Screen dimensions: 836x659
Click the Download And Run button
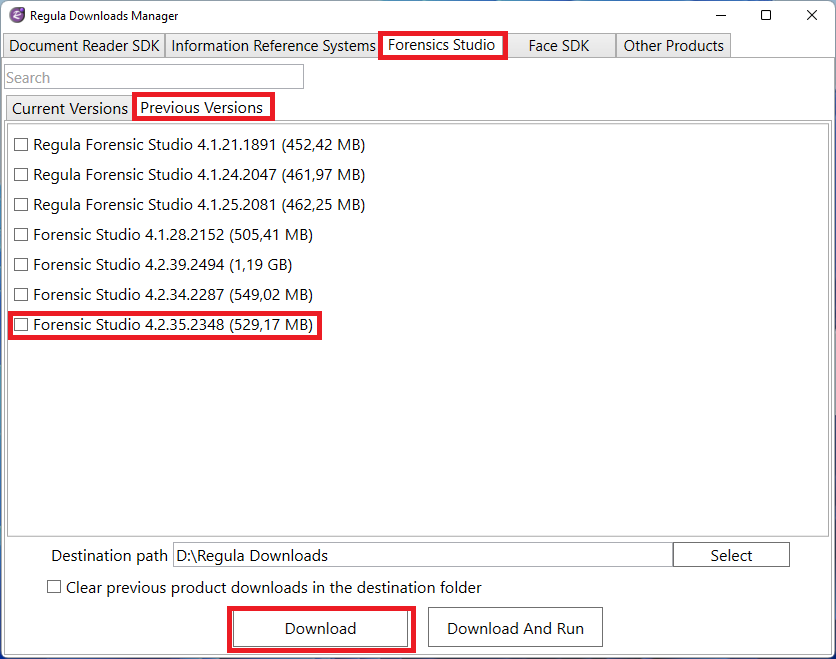(x=515, y=628)
